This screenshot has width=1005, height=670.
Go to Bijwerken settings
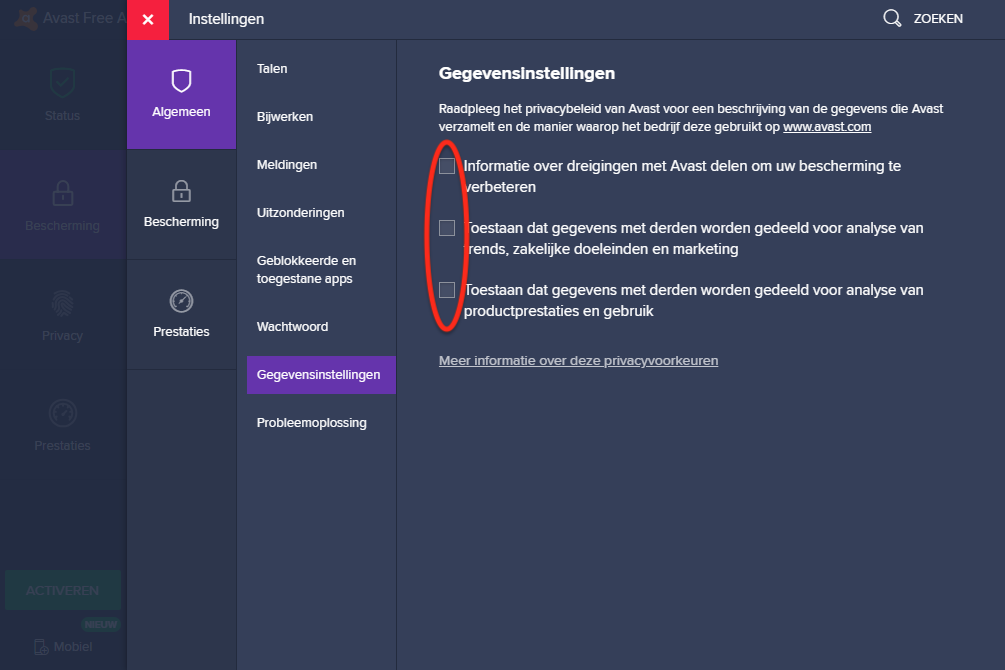click(285, 117)
